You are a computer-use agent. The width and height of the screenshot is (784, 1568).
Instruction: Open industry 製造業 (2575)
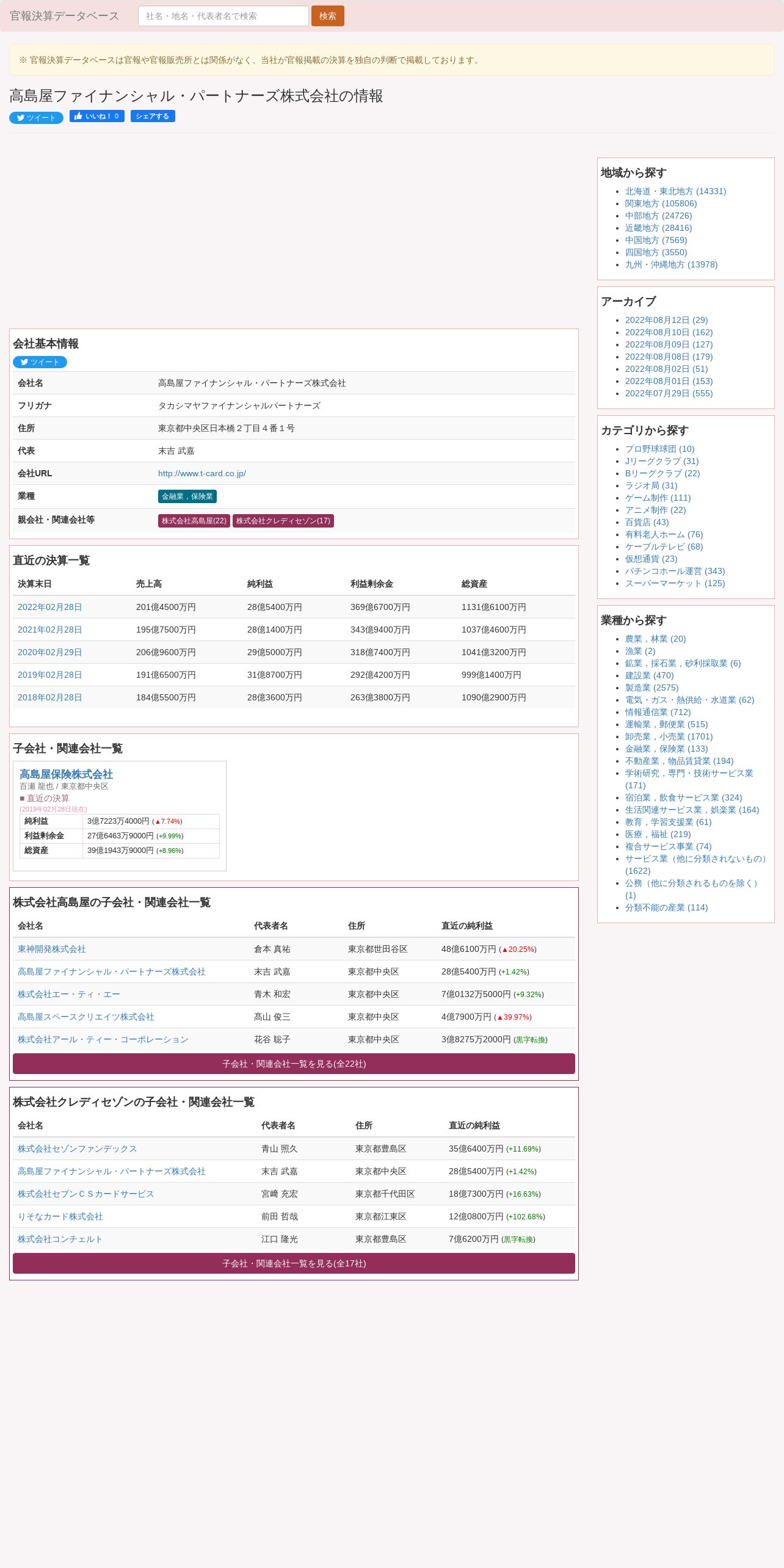652,688
